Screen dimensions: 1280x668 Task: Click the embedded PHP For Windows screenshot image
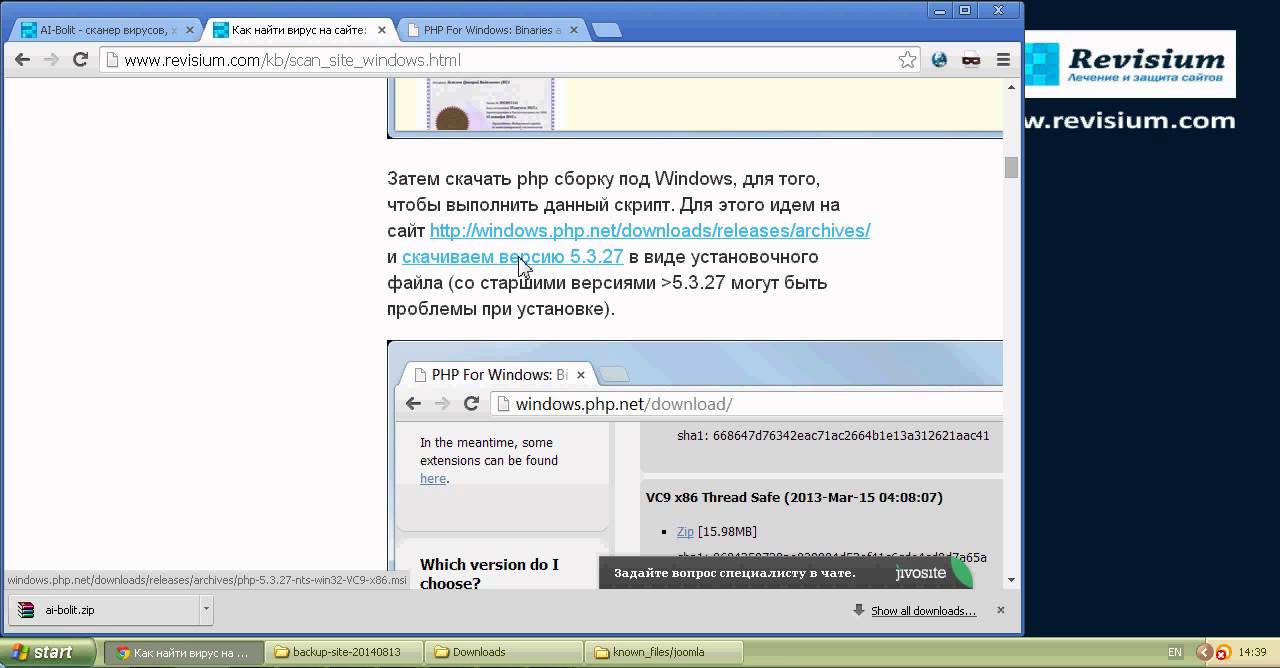tap(695, 465)
